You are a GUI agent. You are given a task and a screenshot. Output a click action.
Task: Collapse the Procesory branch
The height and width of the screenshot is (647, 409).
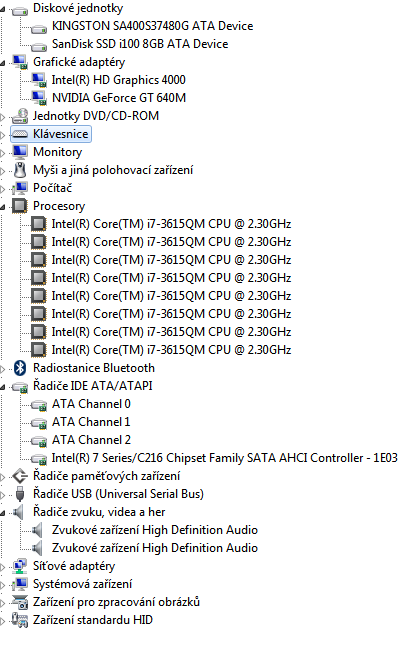pyautogui.click(x=3, y=207)
